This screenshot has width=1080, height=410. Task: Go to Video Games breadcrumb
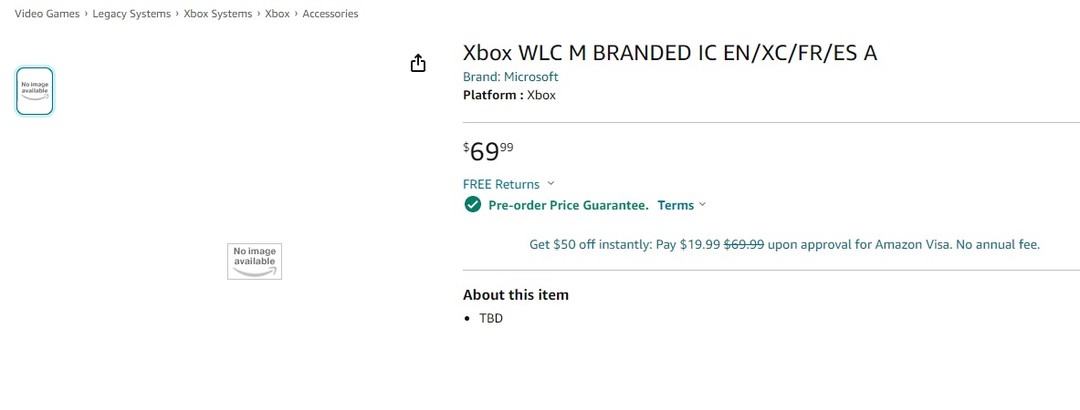click(x=46, y=14)
